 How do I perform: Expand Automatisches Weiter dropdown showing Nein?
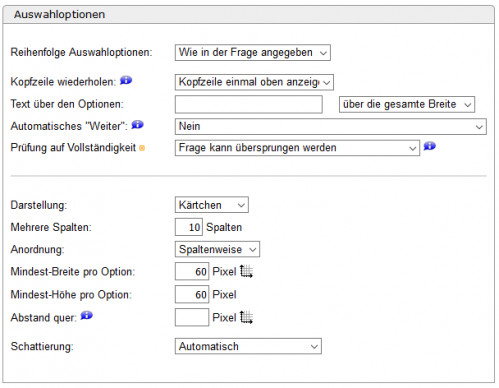tap(331, 127)
